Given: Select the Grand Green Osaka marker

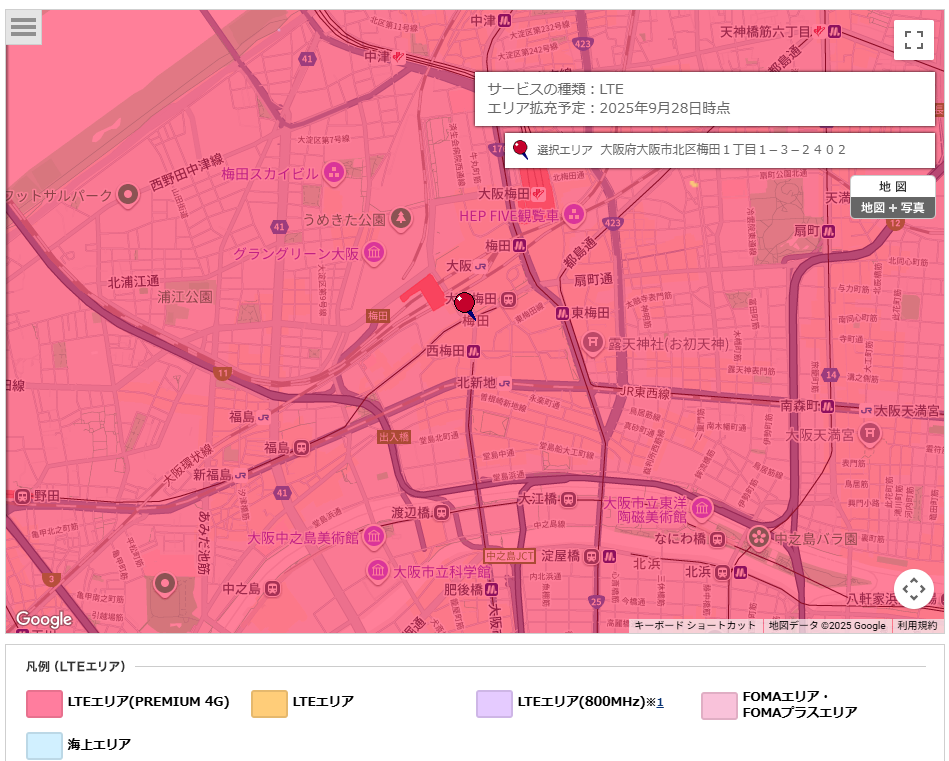Looking at the screenshot, I should 374,253.
